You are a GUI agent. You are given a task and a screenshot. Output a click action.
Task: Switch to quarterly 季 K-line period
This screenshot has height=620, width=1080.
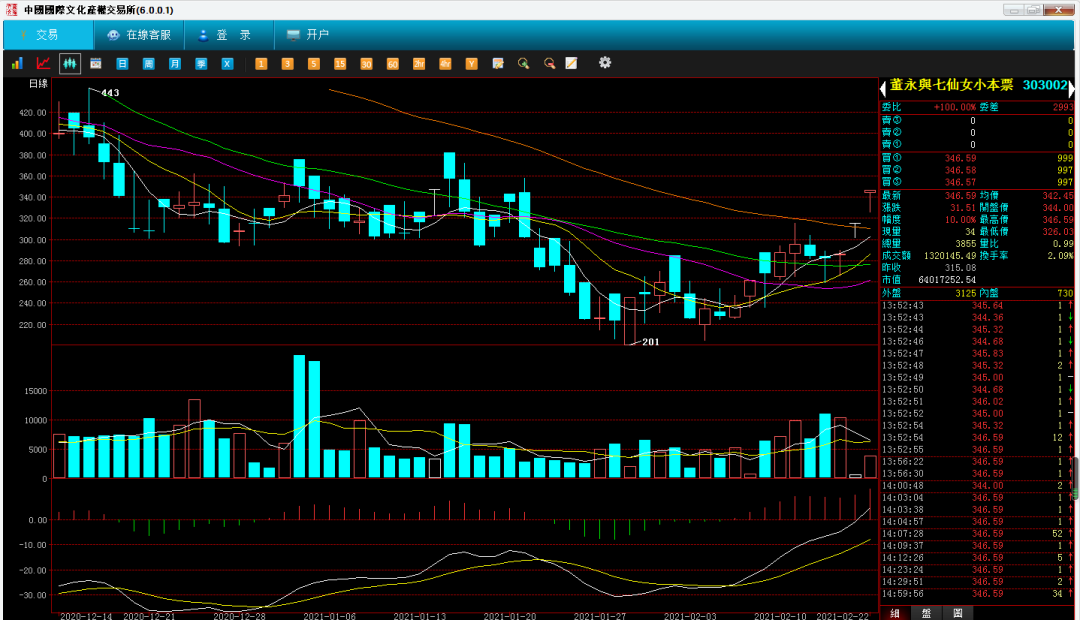point(201,63)
